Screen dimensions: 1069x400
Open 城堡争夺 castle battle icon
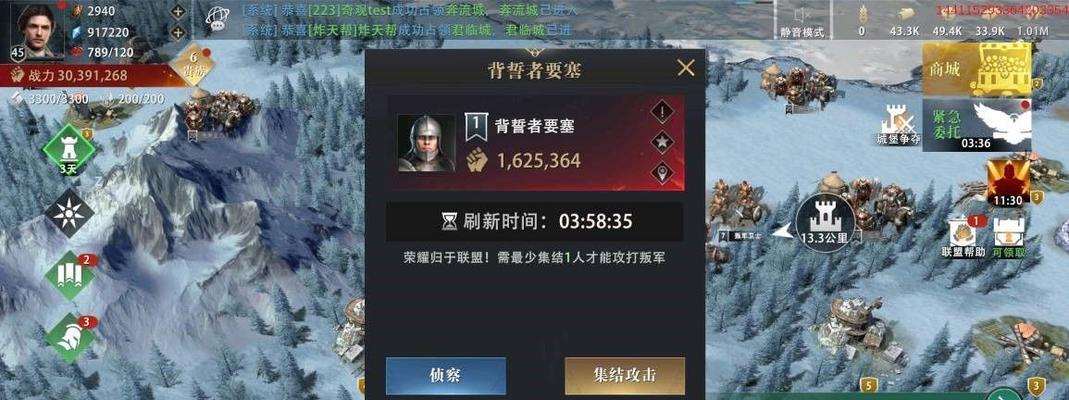[x=898, y=126]
